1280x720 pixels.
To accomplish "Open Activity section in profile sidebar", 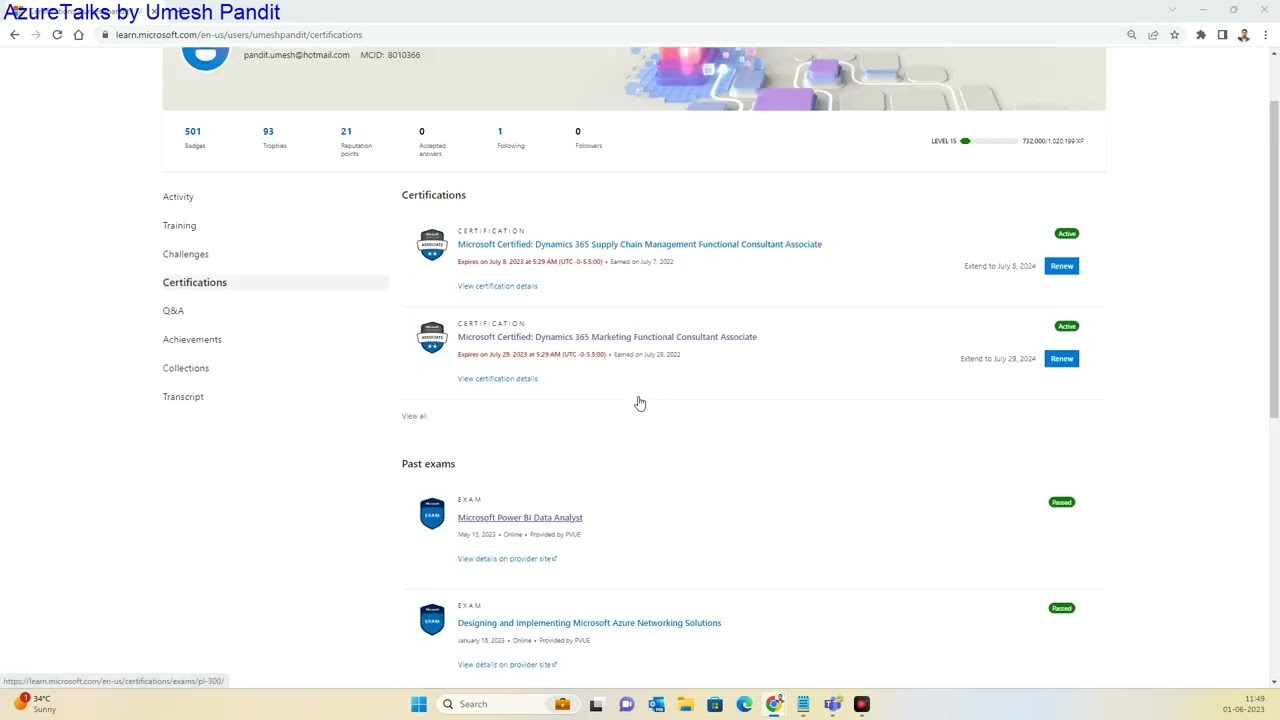I will (178, 197).
